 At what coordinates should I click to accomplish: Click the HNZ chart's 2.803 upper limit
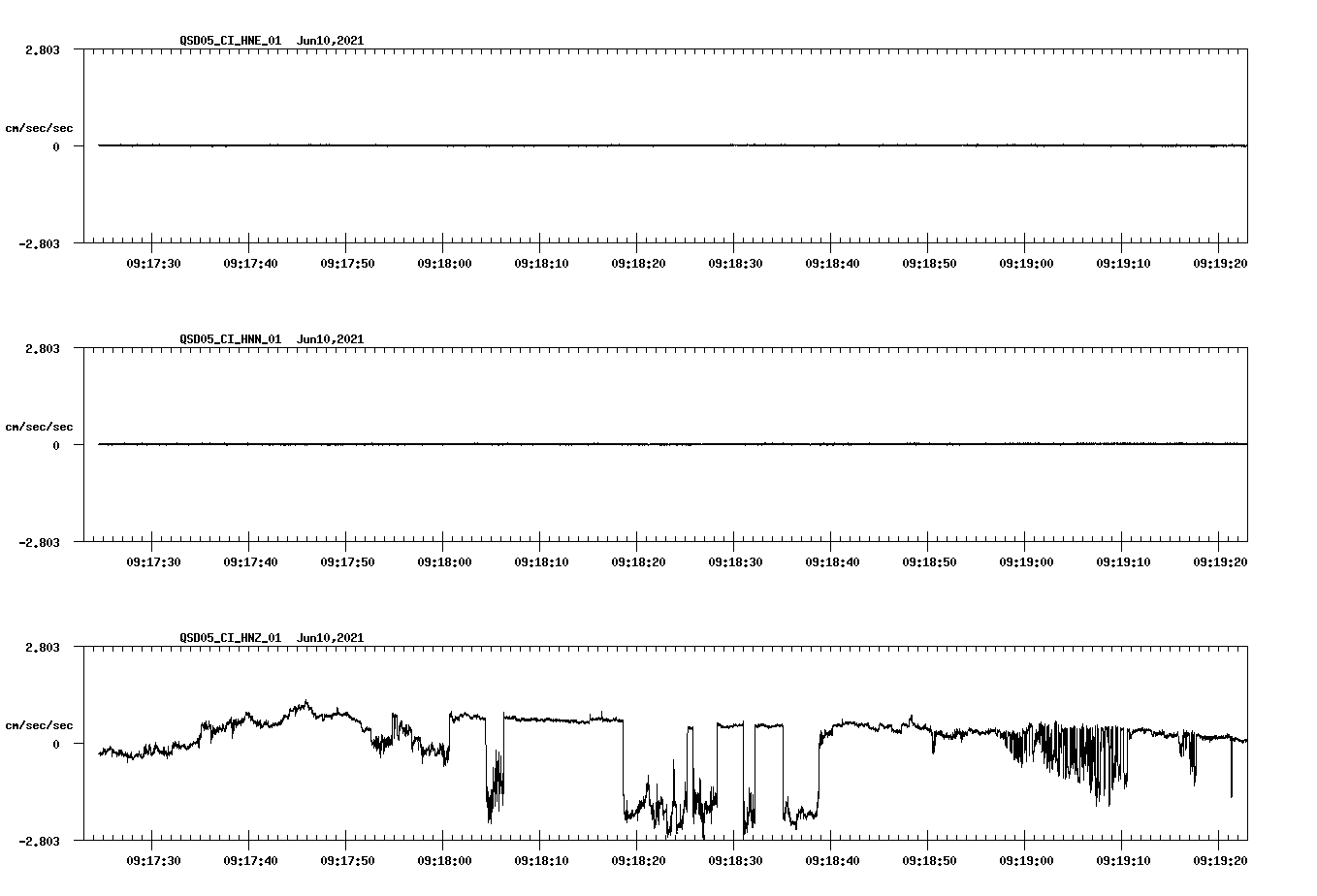click(43, 648)
